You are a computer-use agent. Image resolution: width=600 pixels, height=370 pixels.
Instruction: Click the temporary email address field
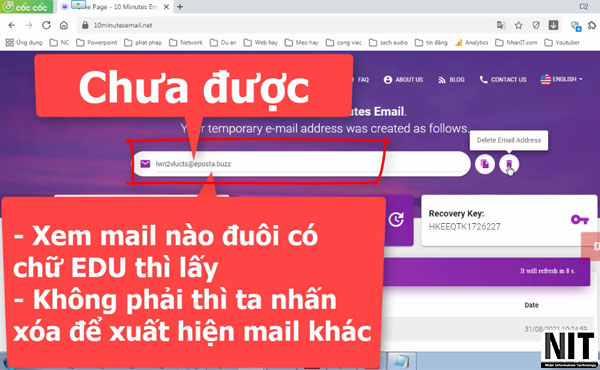click(302, 164)
